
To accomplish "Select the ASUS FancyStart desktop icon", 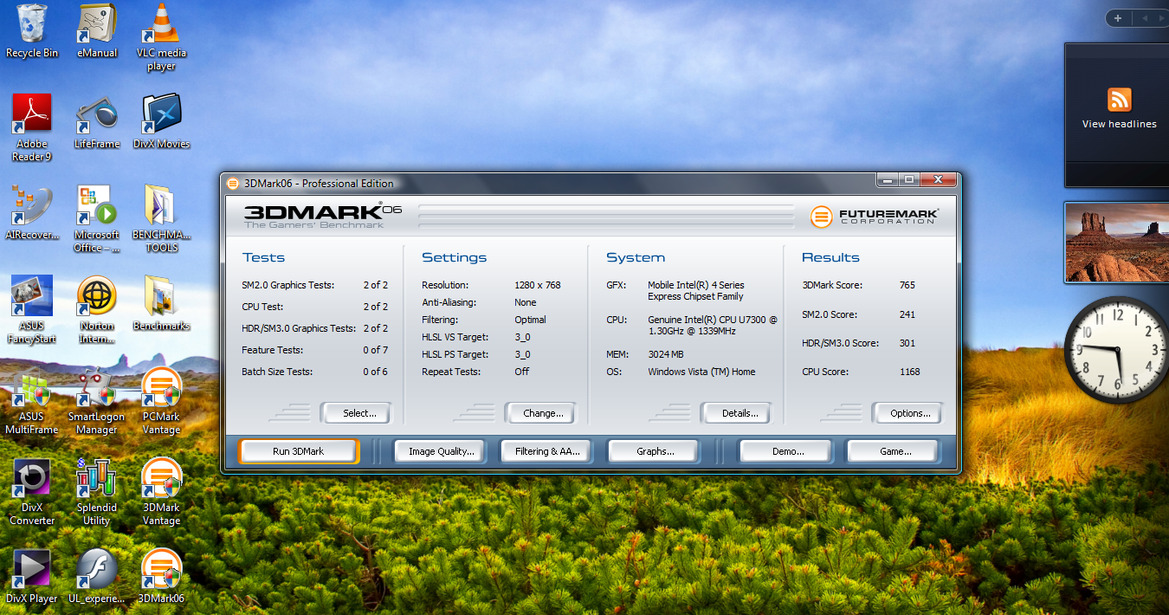I will pos(31,309).
